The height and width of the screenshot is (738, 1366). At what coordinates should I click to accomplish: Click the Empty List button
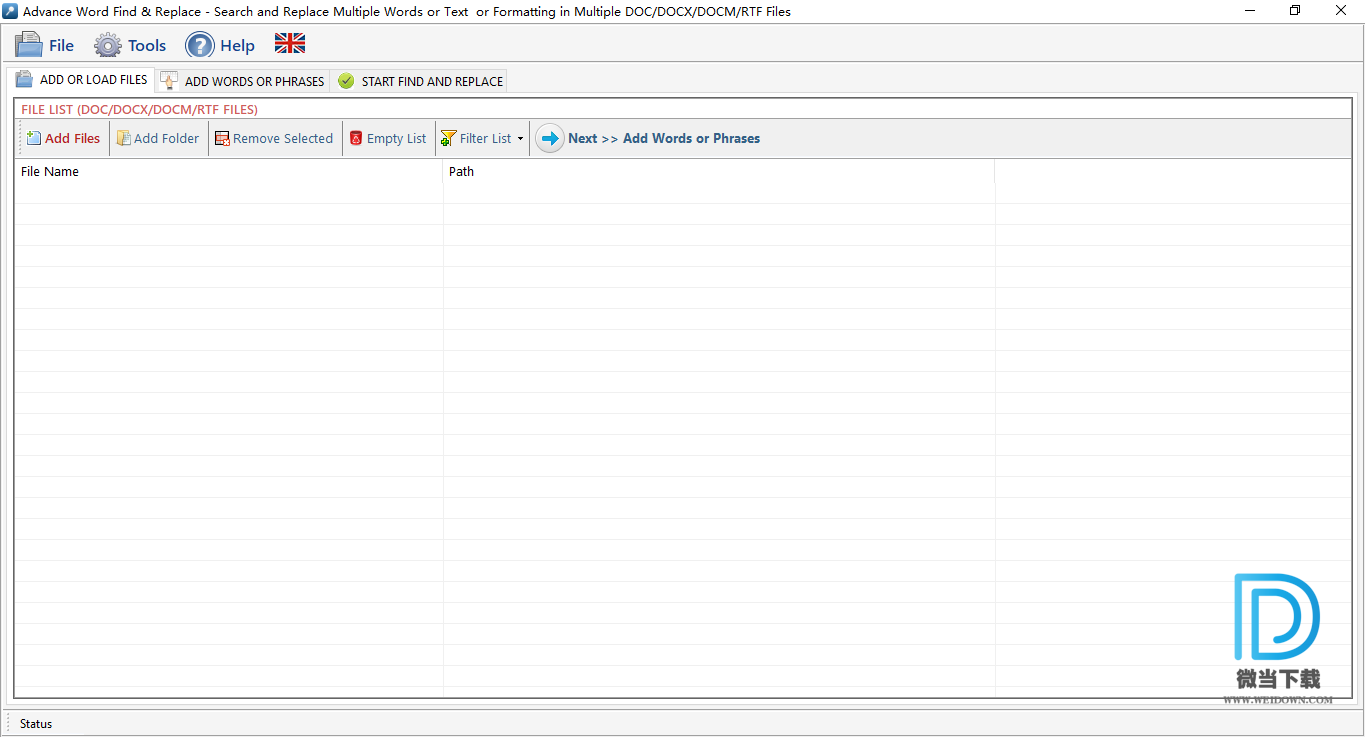point(388,138)
